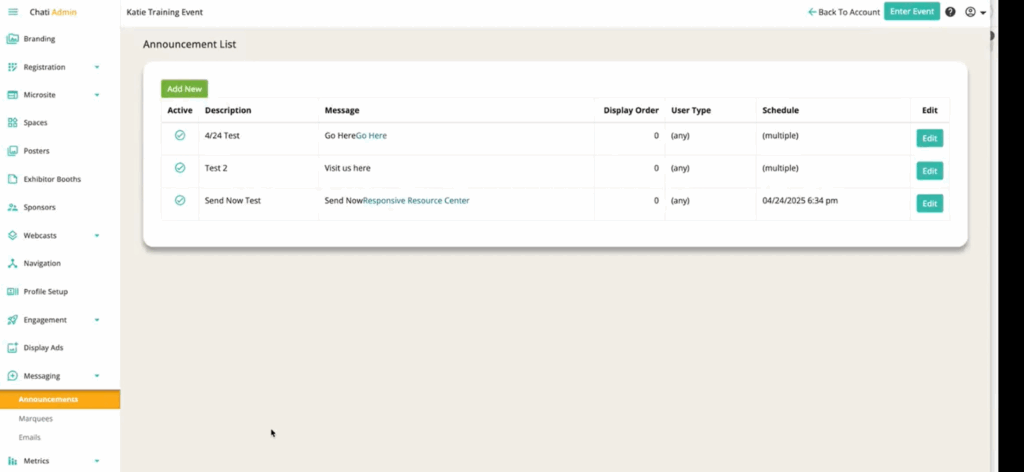Open the user account profile icon
Image resolution: width=1024 pixels, height=472 pixels.
(x=970, y=12)
